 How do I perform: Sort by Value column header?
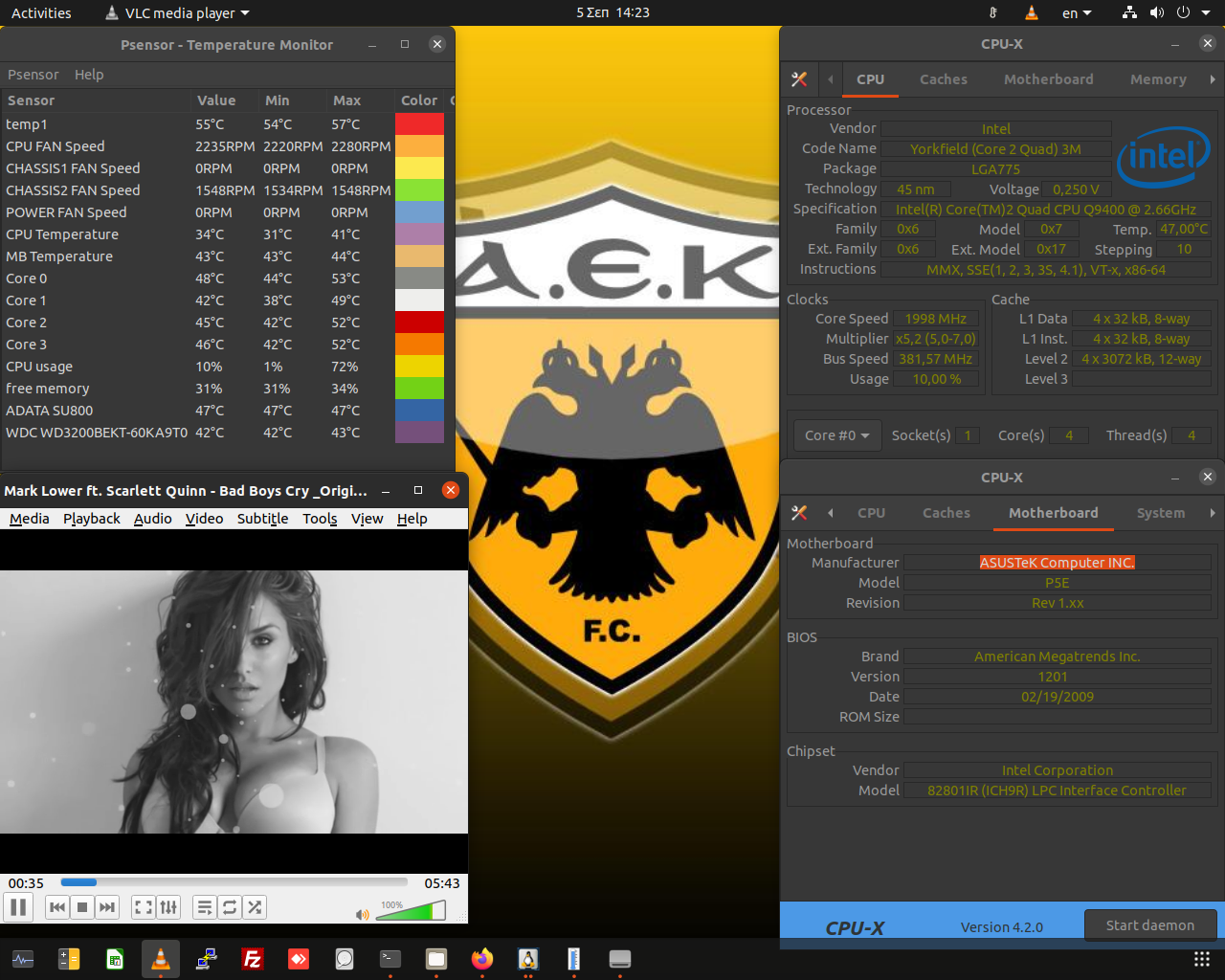coord(225,100)
